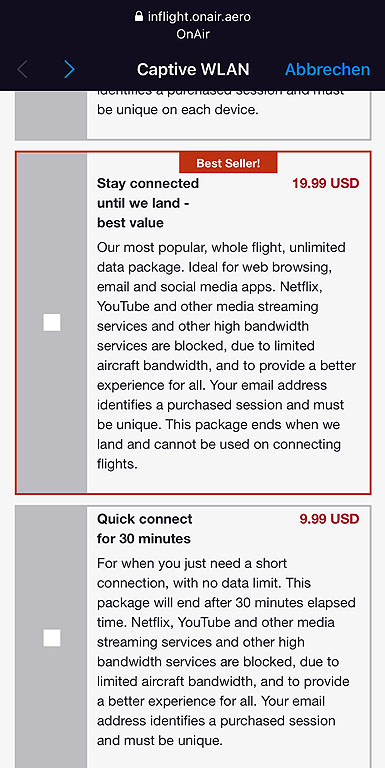The height and width of the screenshot is (768, 385).
Task: Tap the gray side panel of the top card
Action: 51,115
